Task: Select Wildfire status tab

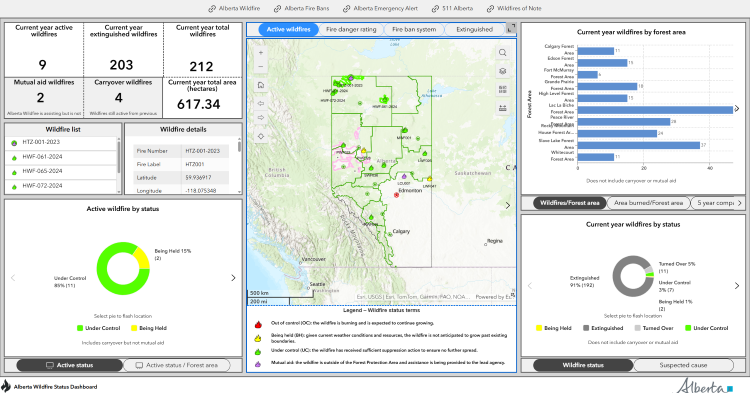Action: click(x=583, y=365)
